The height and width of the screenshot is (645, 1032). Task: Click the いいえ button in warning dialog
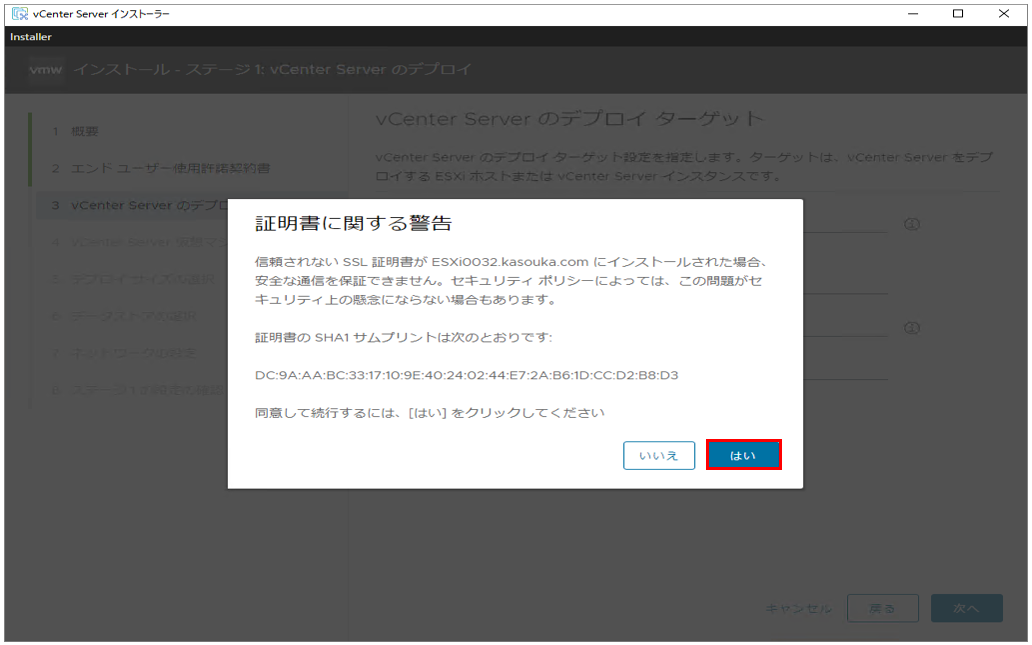(659, 455)
